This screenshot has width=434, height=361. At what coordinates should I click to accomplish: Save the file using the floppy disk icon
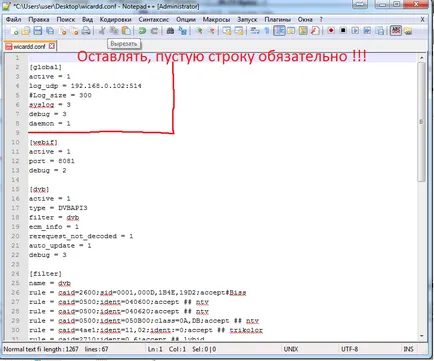tap(38, 31)
